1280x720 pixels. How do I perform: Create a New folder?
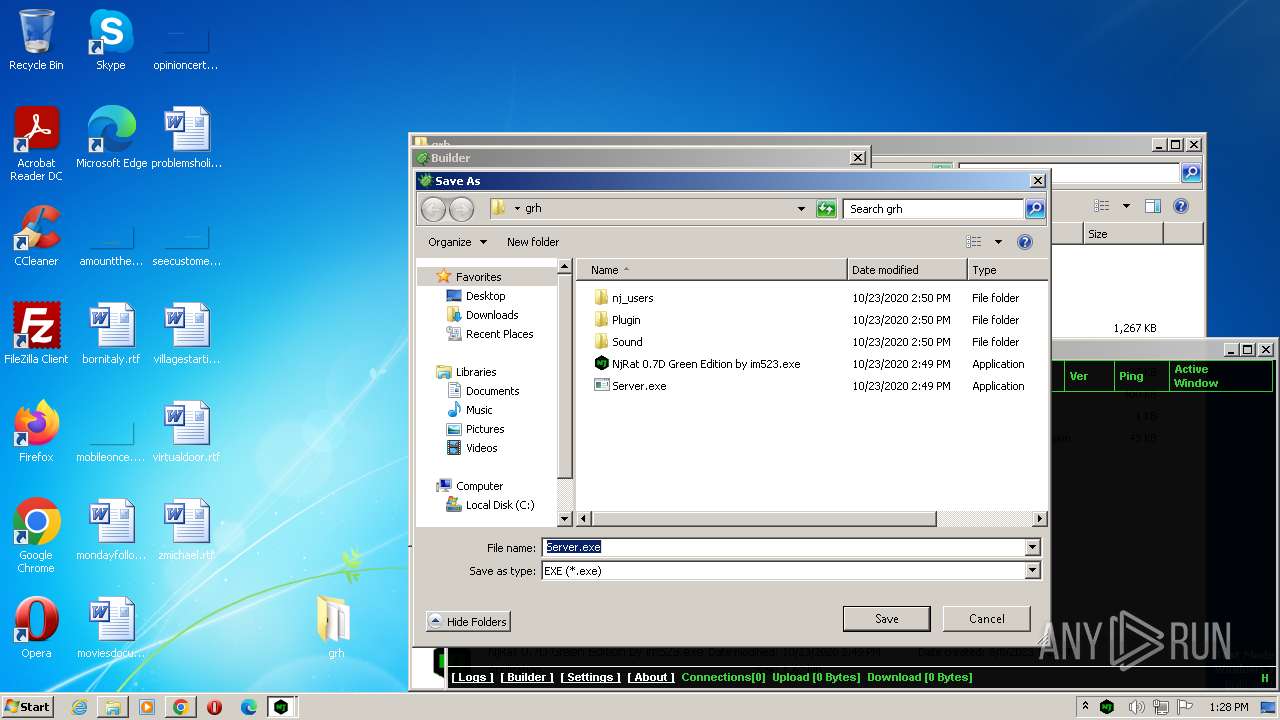[533, 242]
